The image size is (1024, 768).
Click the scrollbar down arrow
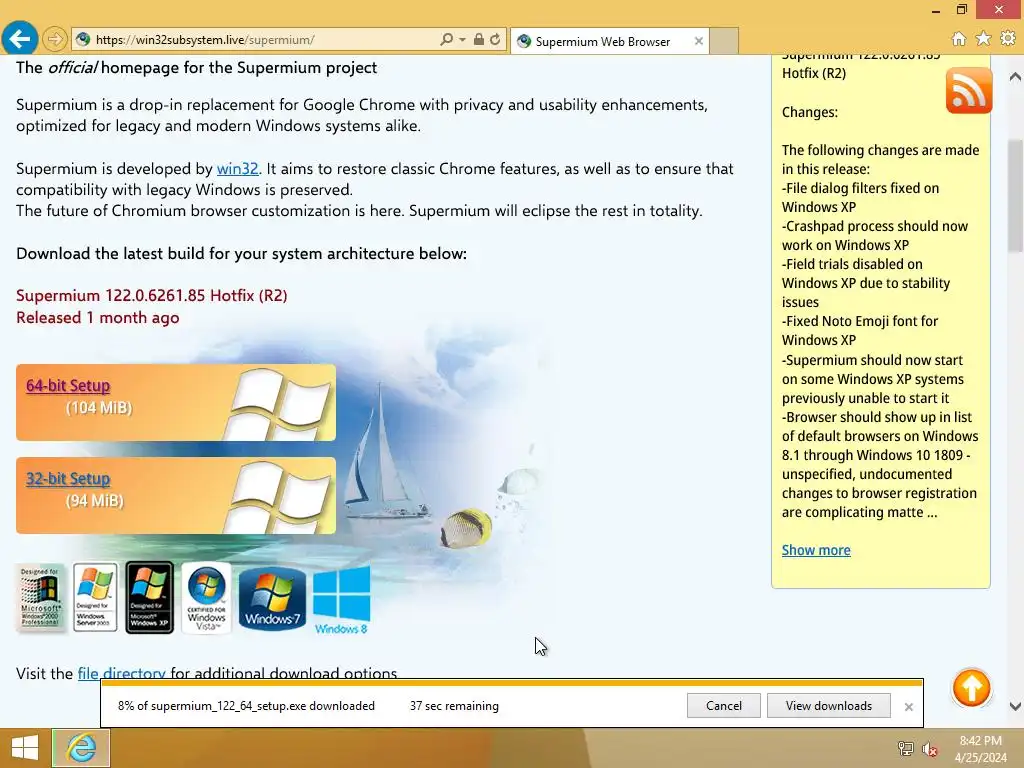coord(1015,706)
